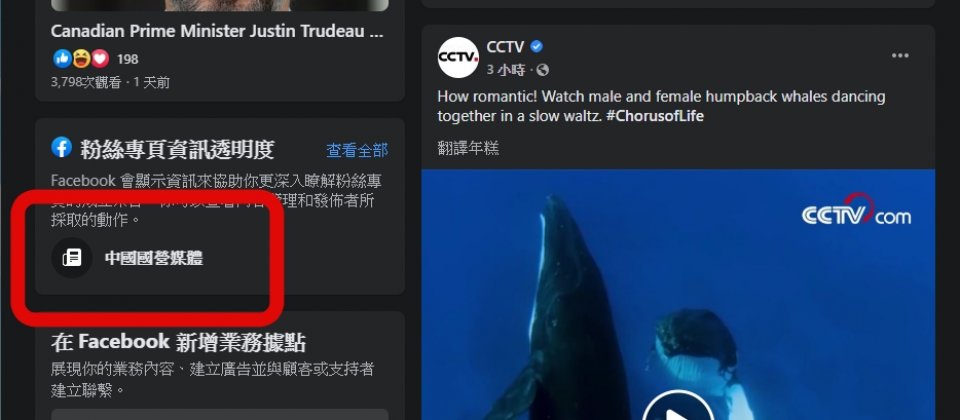Open the #ChorusofLife hashtag
The height and width of the screenshot is (420, 960).
tap(655, 116)
